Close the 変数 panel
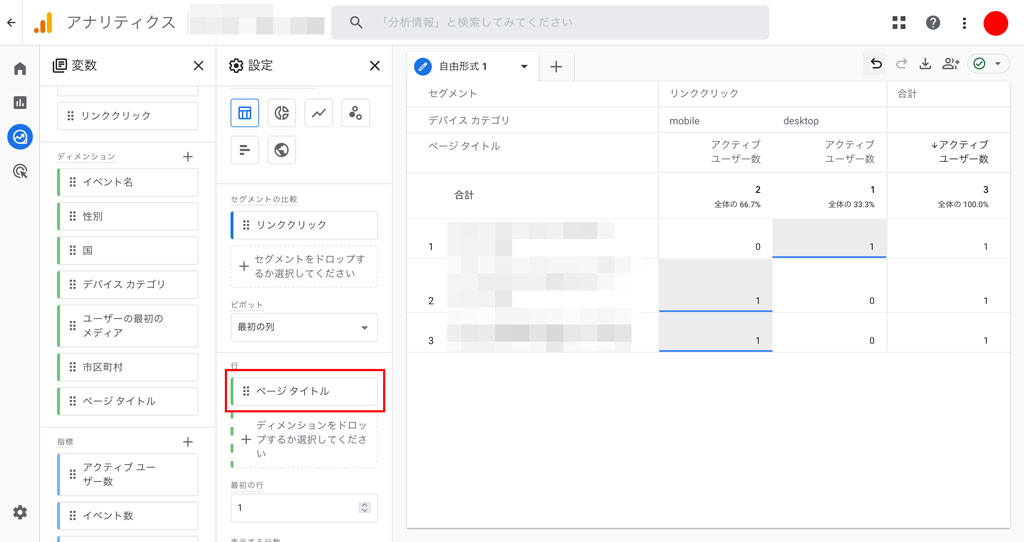 click(199, 65)
